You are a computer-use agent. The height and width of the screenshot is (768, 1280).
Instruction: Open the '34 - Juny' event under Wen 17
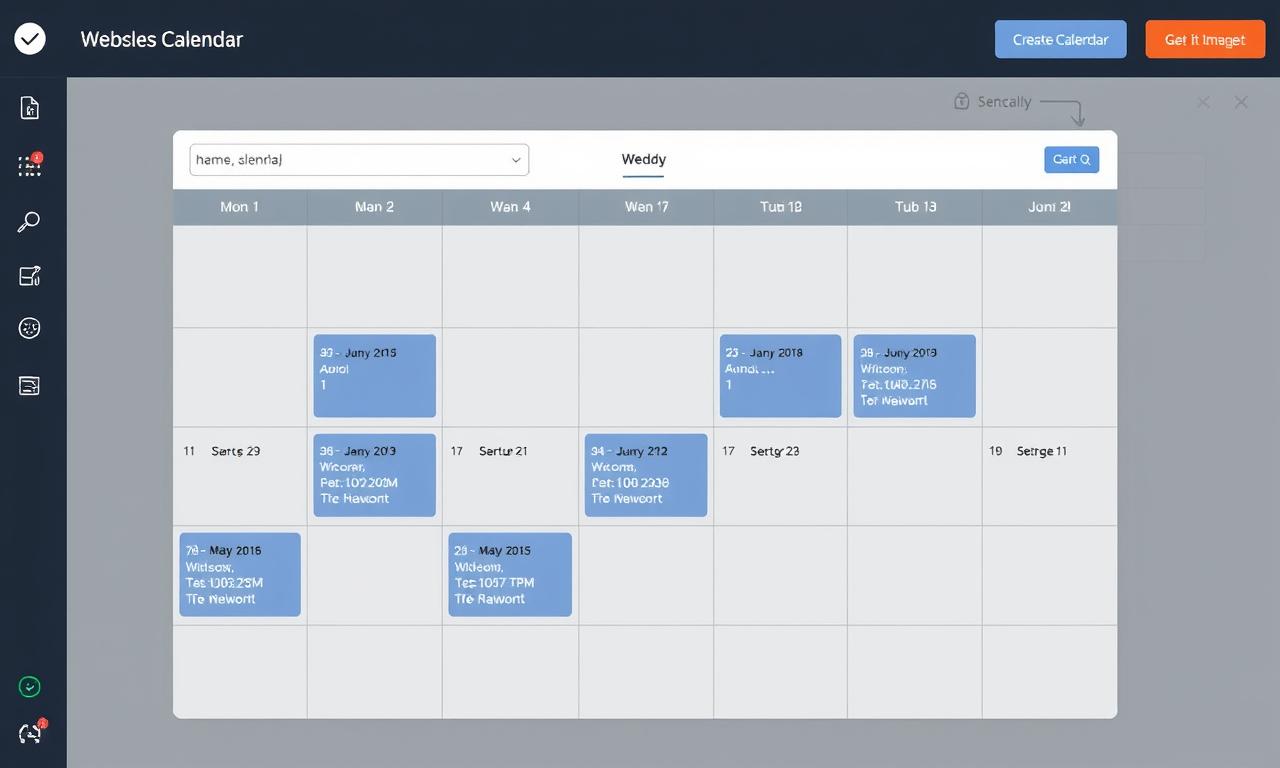click(x=646, y=475)
